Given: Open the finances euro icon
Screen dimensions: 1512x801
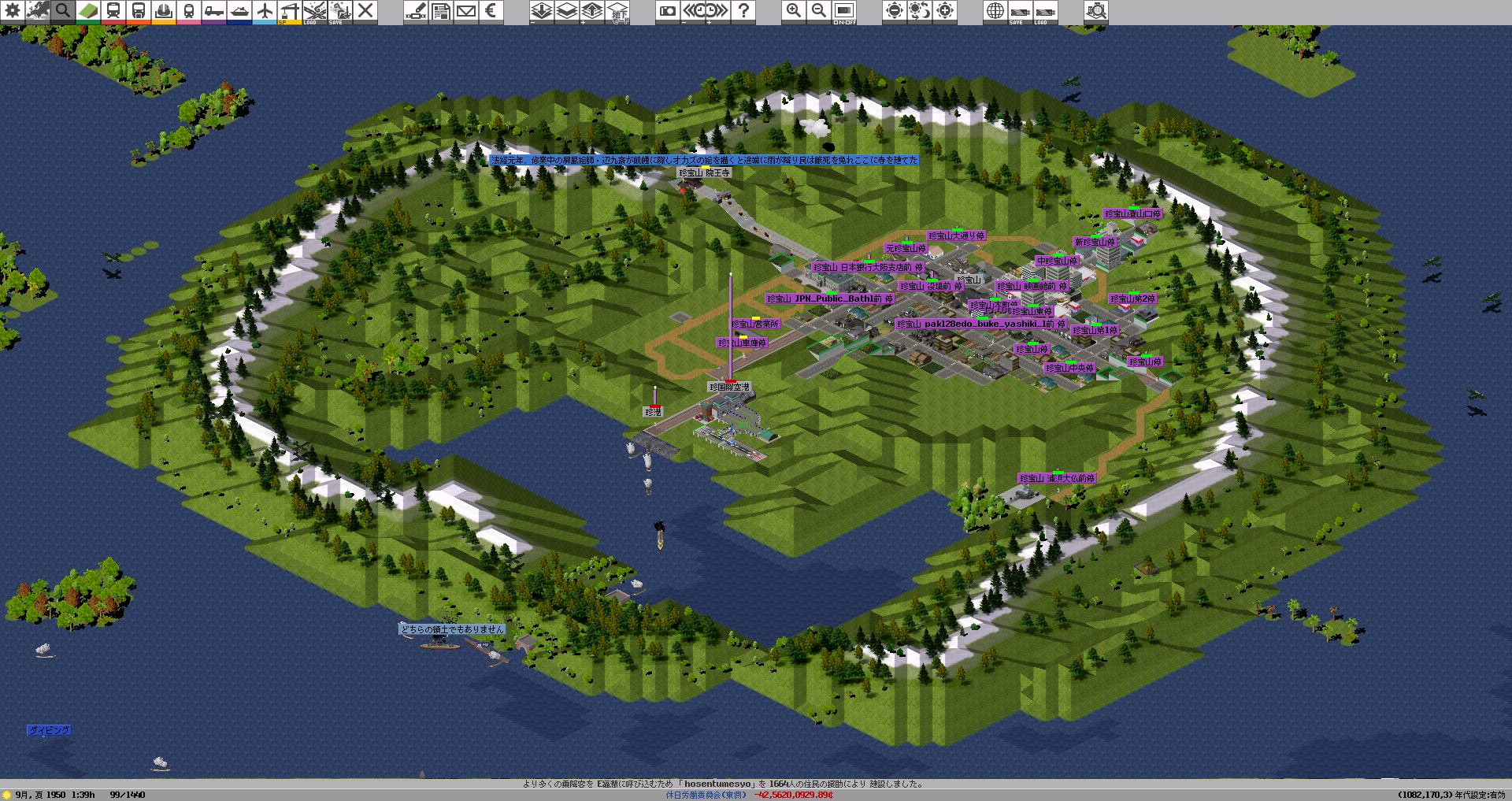Looking at the screenshot, I should click(491, 12).
